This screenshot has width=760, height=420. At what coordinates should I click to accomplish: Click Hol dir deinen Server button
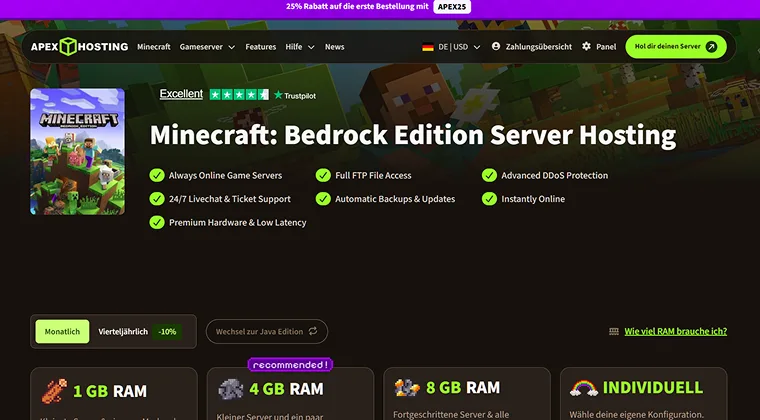click(675, 46)
